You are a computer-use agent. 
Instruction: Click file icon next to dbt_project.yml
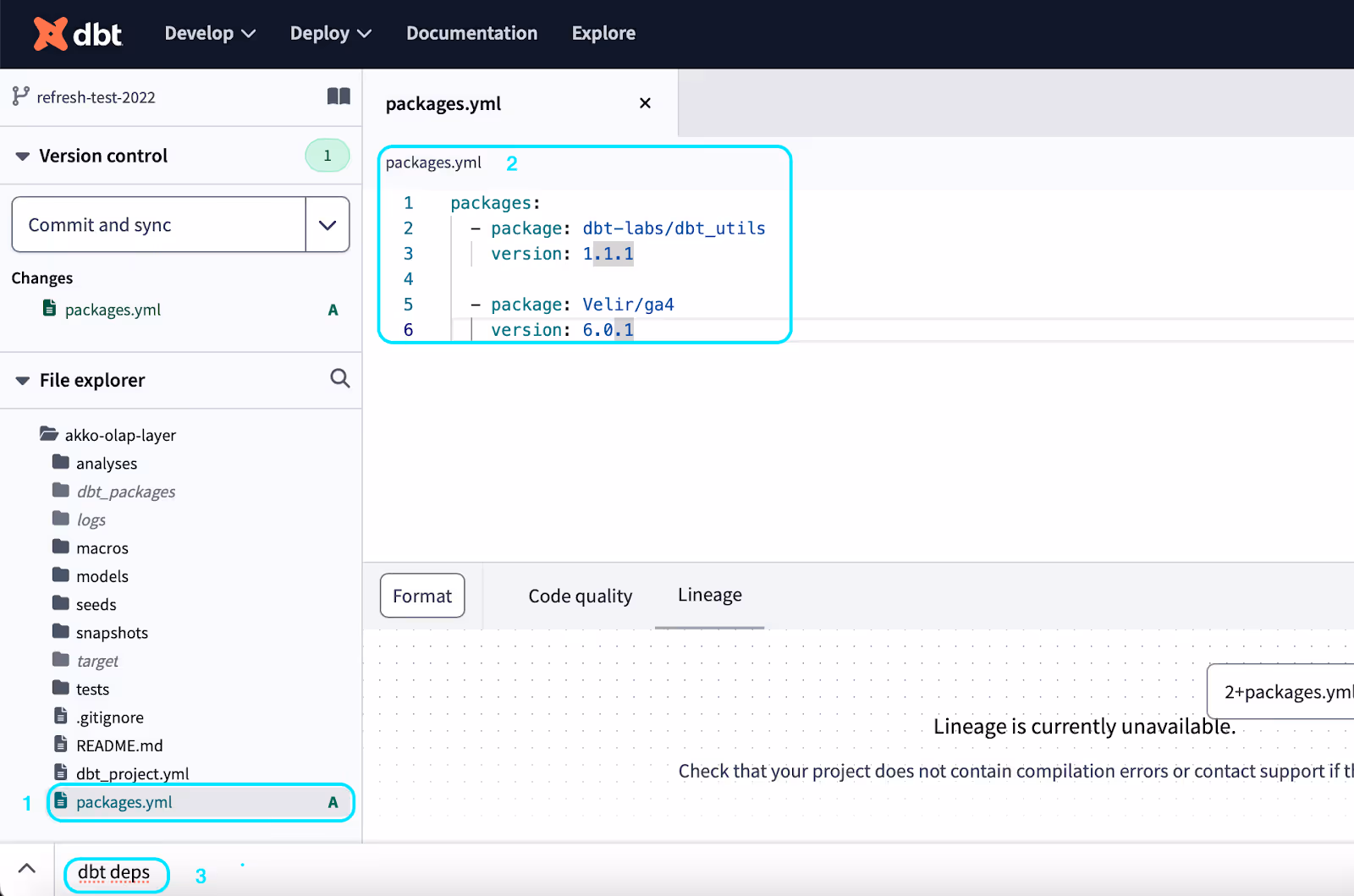[61, 772]
